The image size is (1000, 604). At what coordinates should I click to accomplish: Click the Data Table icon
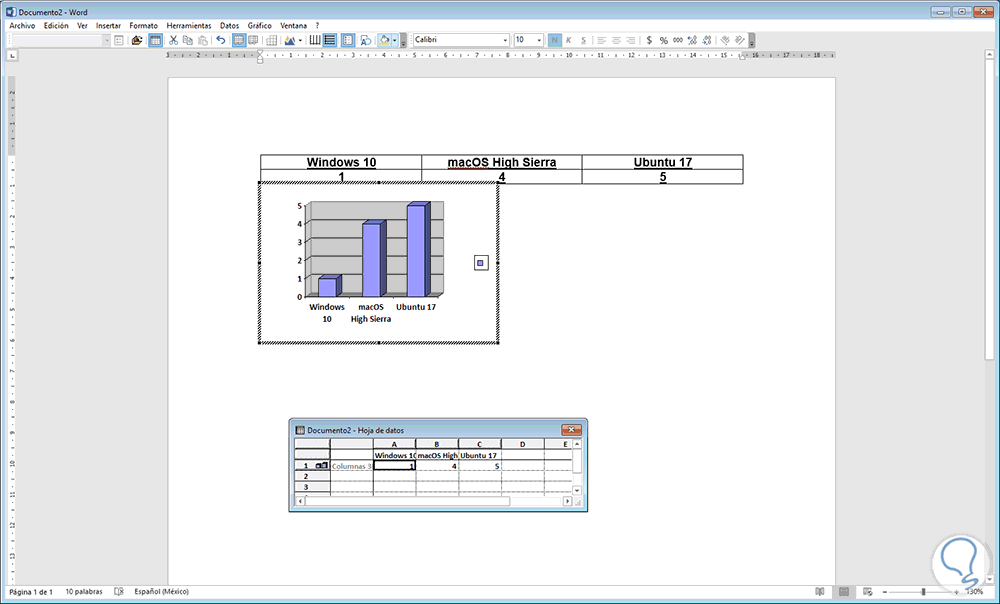pos(271,40)
